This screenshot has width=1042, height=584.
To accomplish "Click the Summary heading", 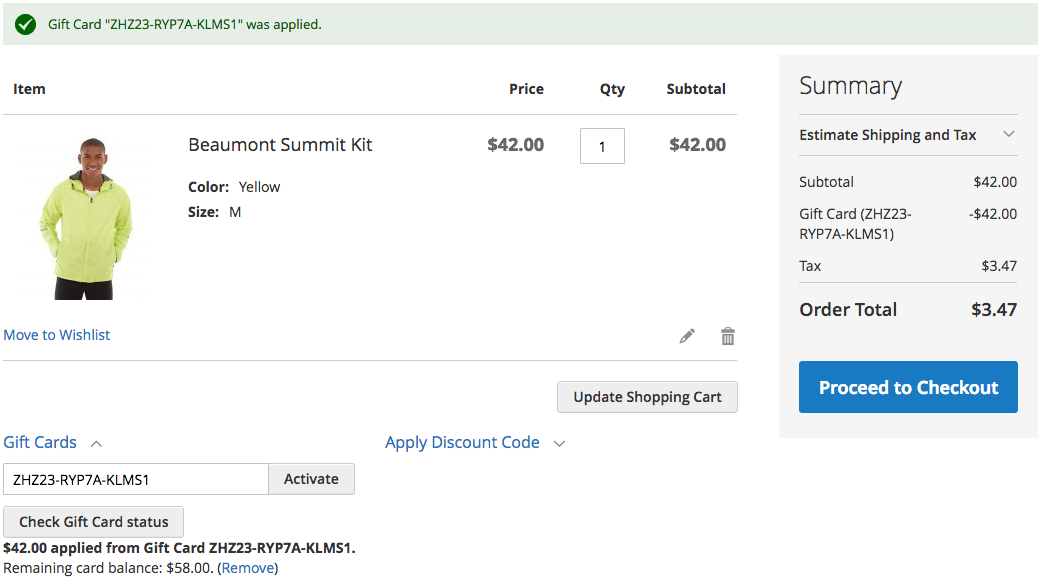I will (x=850, y=86).
